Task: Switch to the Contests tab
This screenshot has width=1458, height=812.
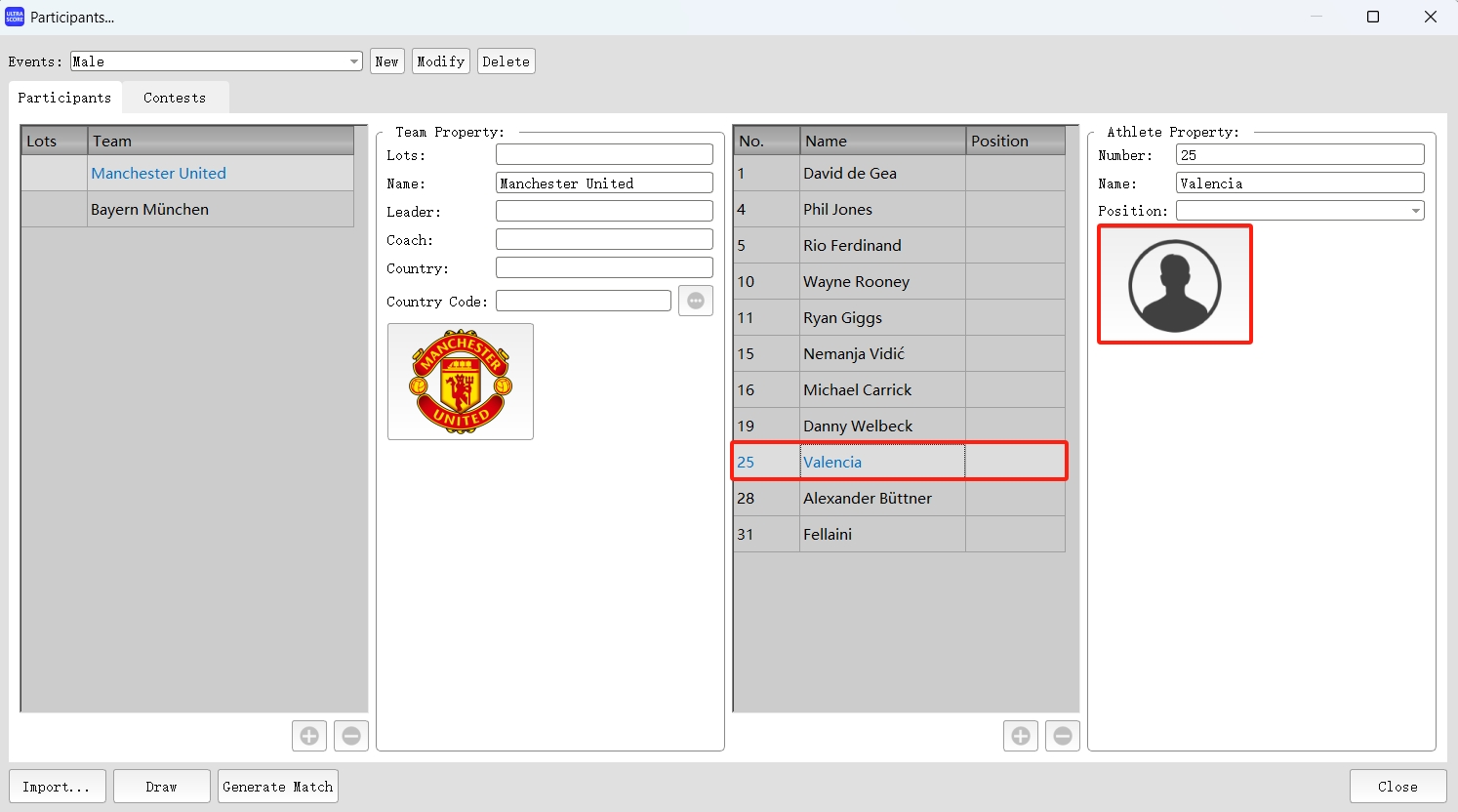Action: click(174, 98)
